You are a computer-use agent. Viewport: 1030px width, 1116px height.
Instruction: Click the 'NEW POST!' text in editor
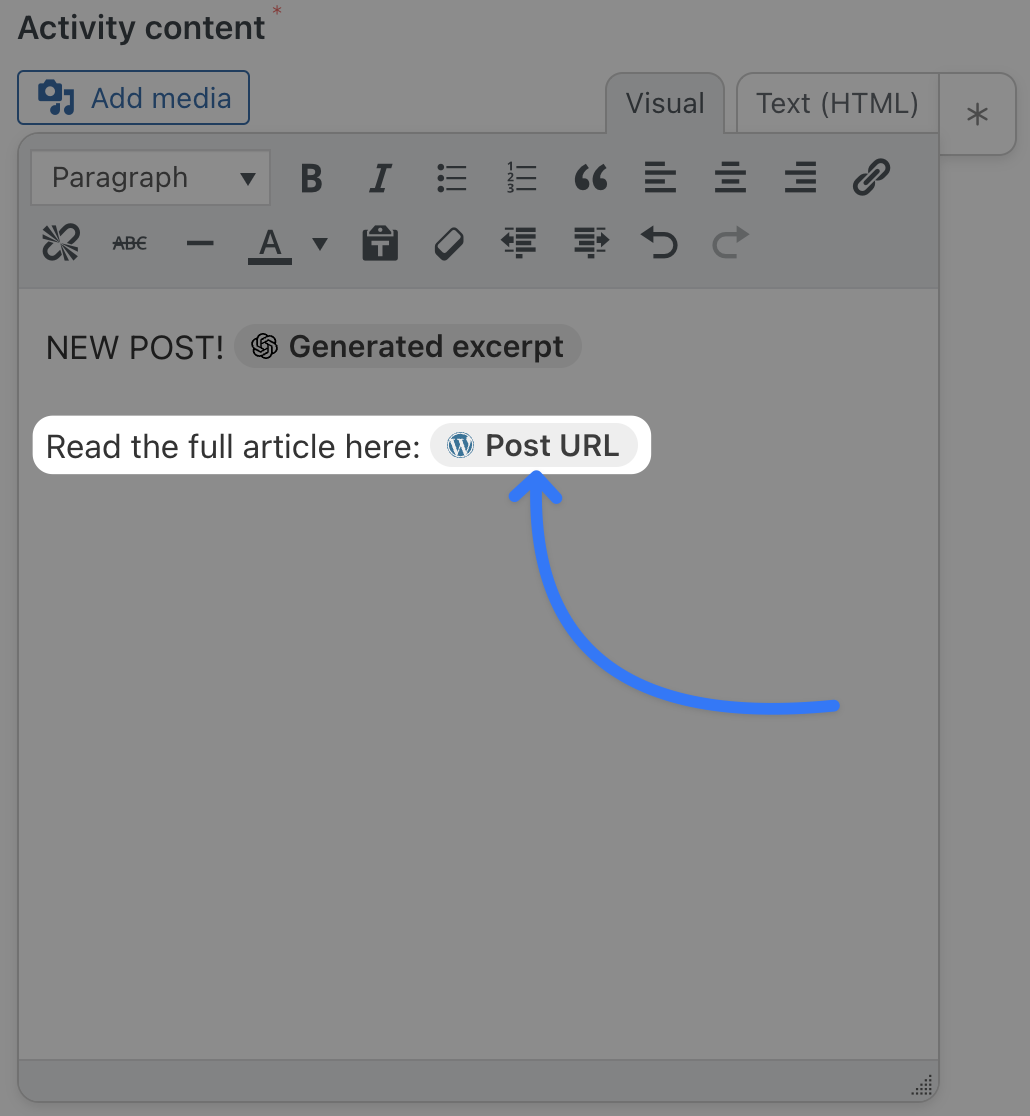point(135,348)
